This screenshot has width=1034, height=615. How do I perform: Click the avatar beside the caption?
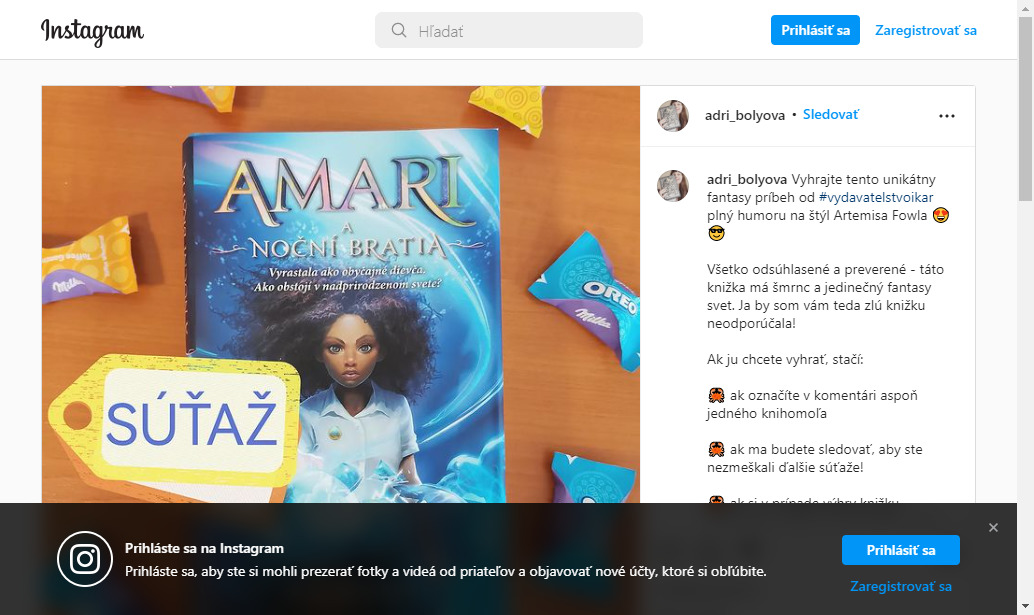click(x=673, y=186)
